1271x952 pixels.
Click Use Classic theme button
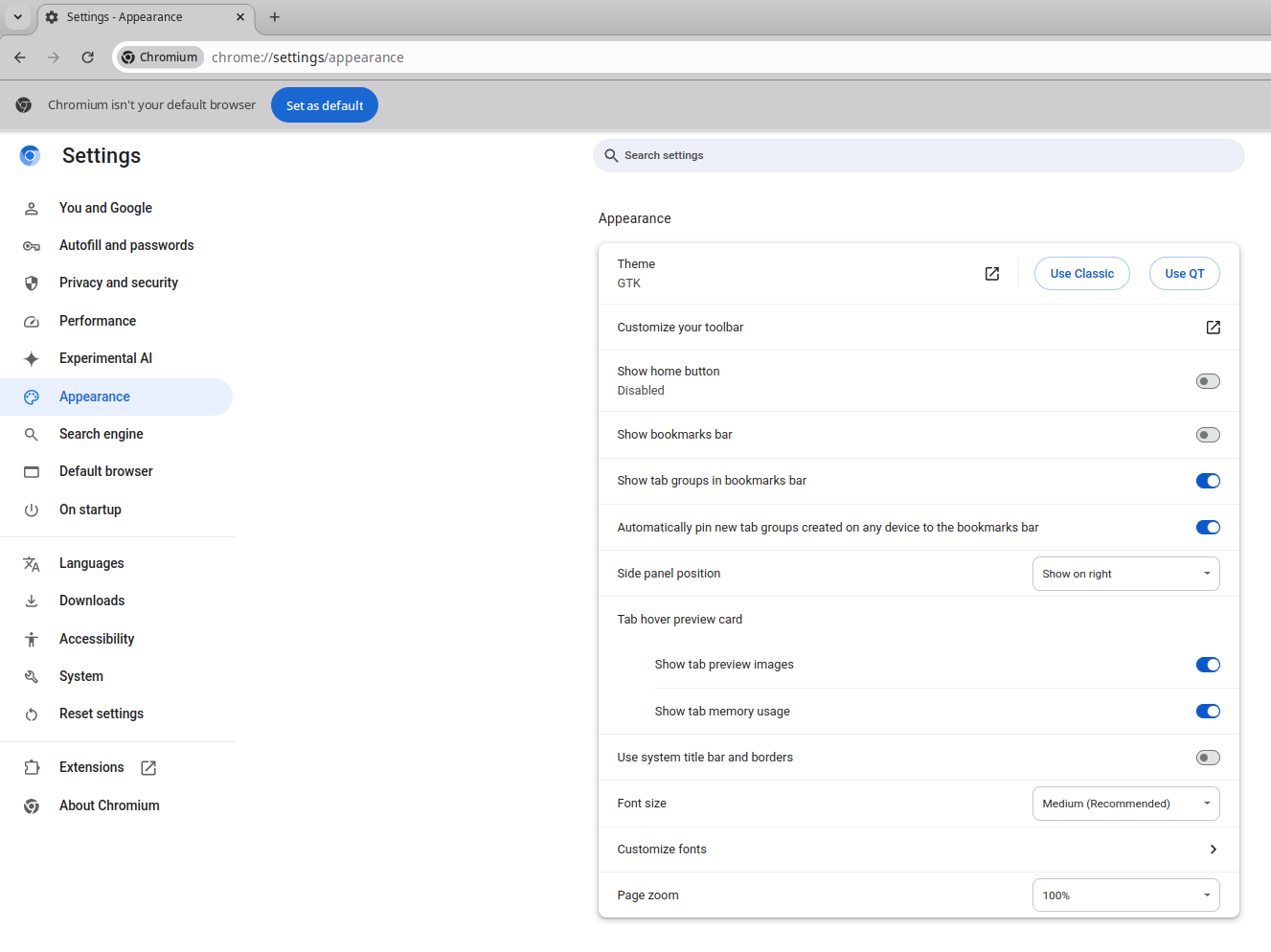click(x=1082, y=274)
